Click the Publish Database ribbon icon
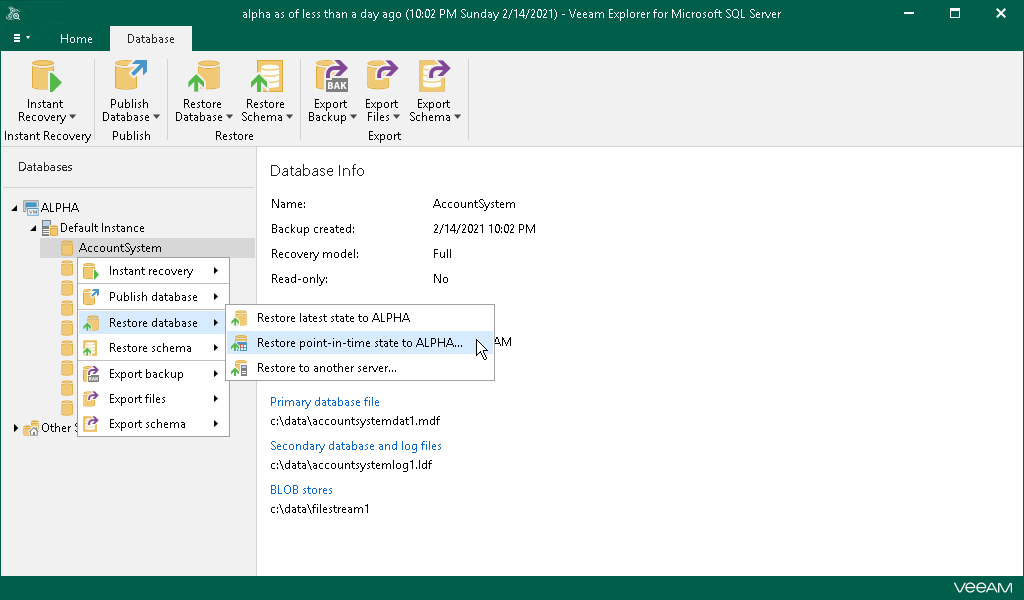Viewport: 1024px width, 600px height. pyautogui.click(x=130, y=78)
